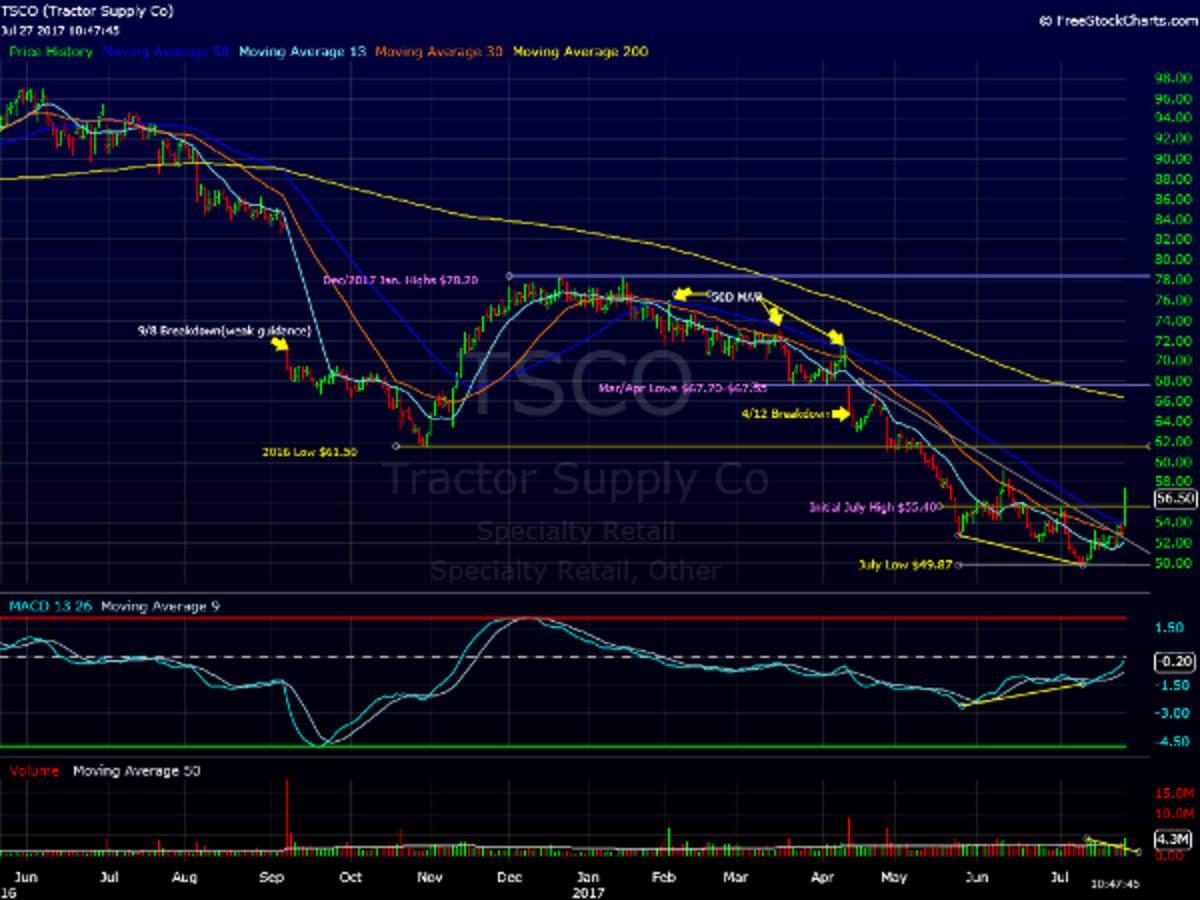Click the 4.3M volume value tag
This screenshot has width=1200, height=900.
coord(1174,839)
